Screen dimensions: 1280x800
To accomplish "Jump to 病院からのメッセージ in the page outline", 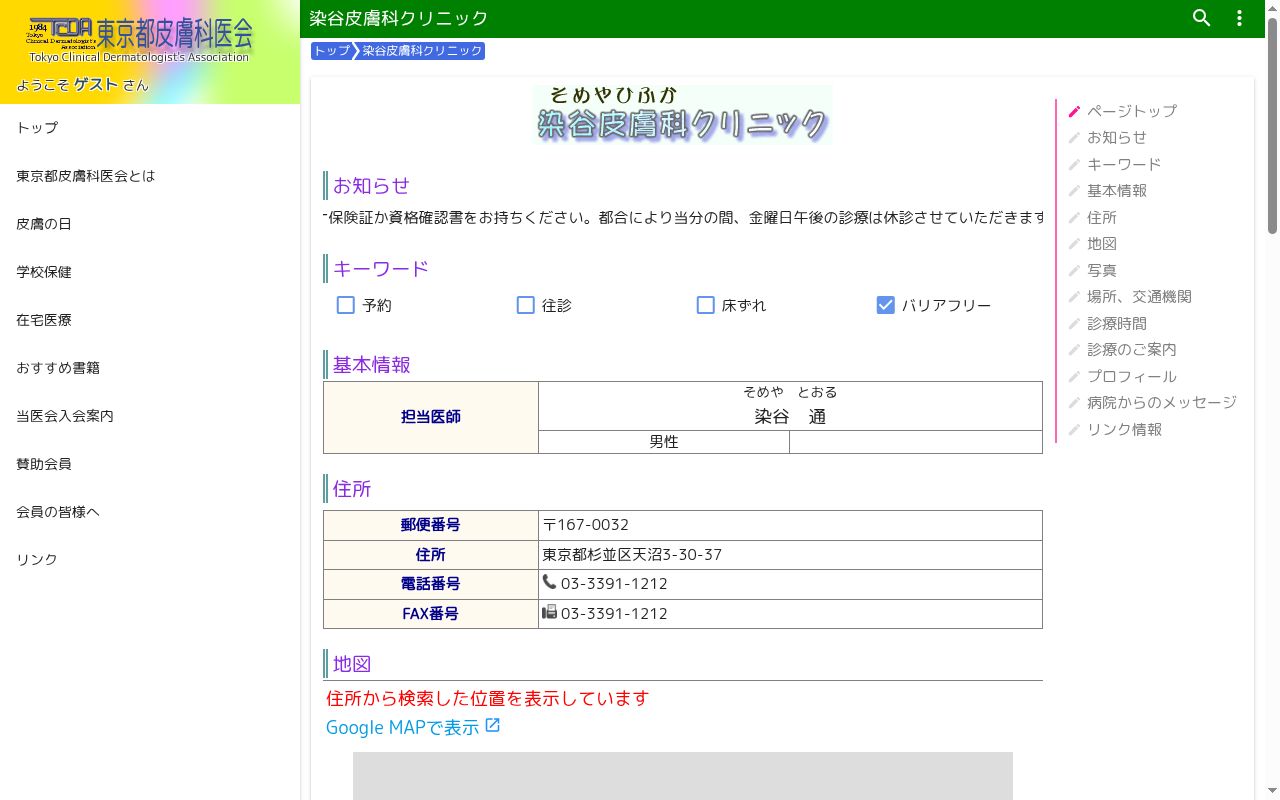I will (1162, 403).
